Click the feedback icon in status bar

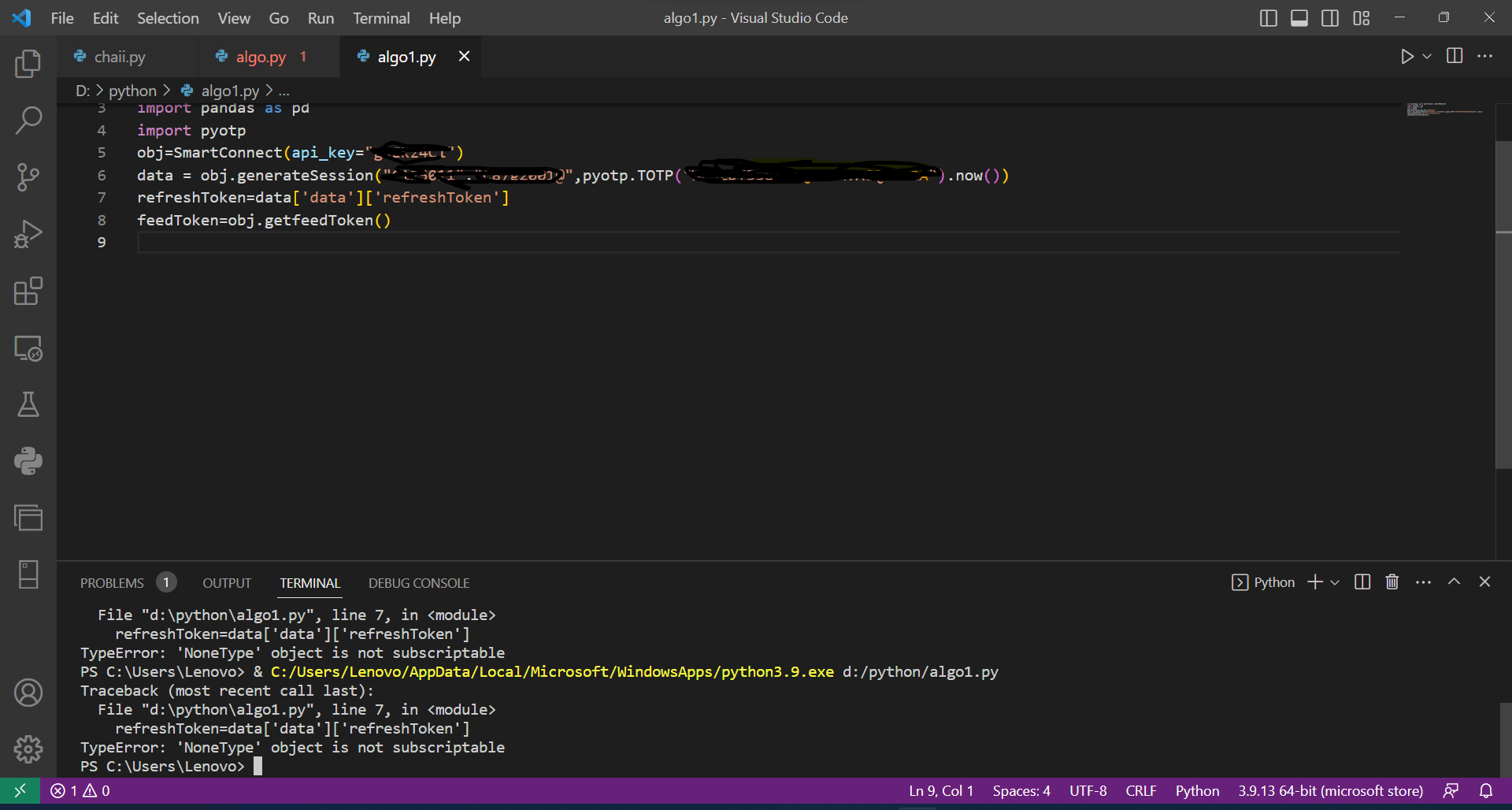pos(1451,790)
